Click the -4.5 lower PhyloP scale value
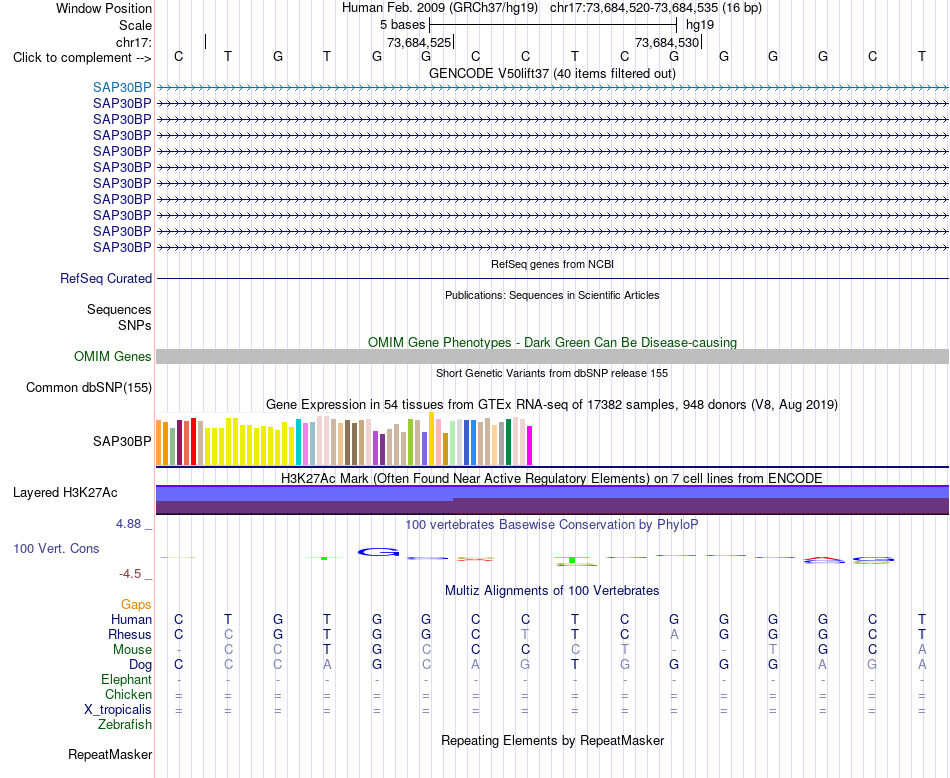950x778 pixels. pos(130,574)
